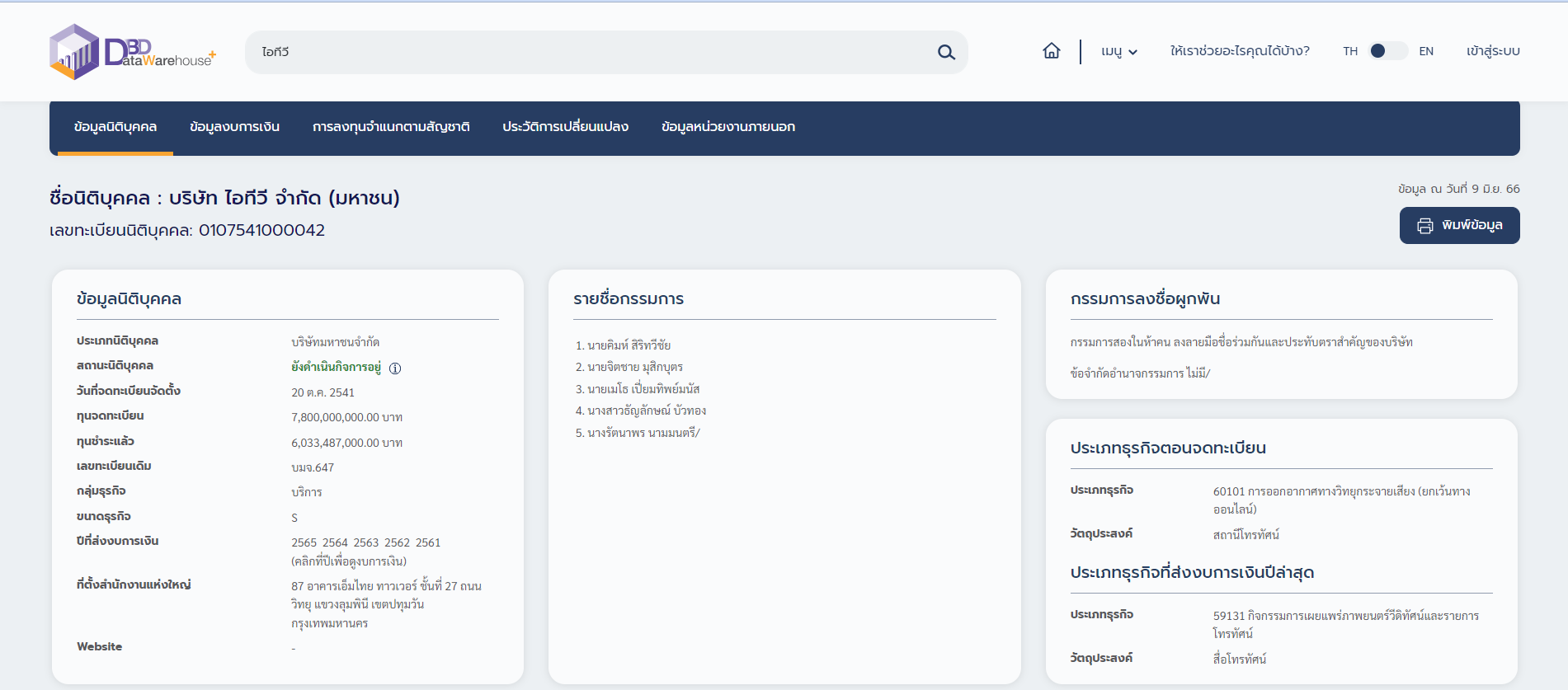The width and height of the screenshot is (1568, 690).
Task: Select the EN language label
Action: tap(1425, 51)
